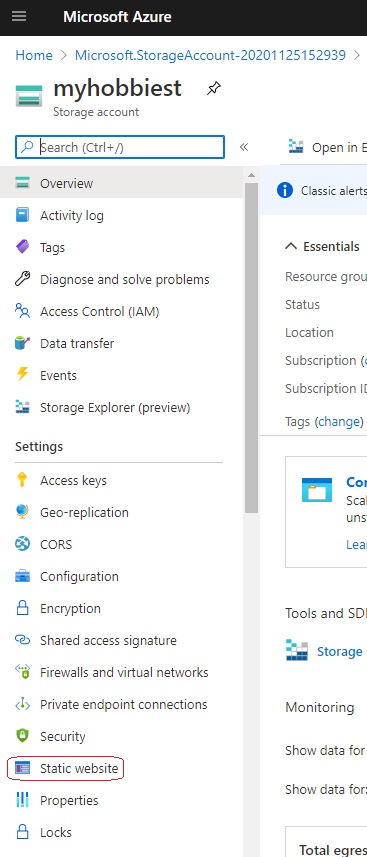Image resolution: width=367 pixels, height=857 pixels.
Task: Select Properties entry
Action: coord(69,801)
